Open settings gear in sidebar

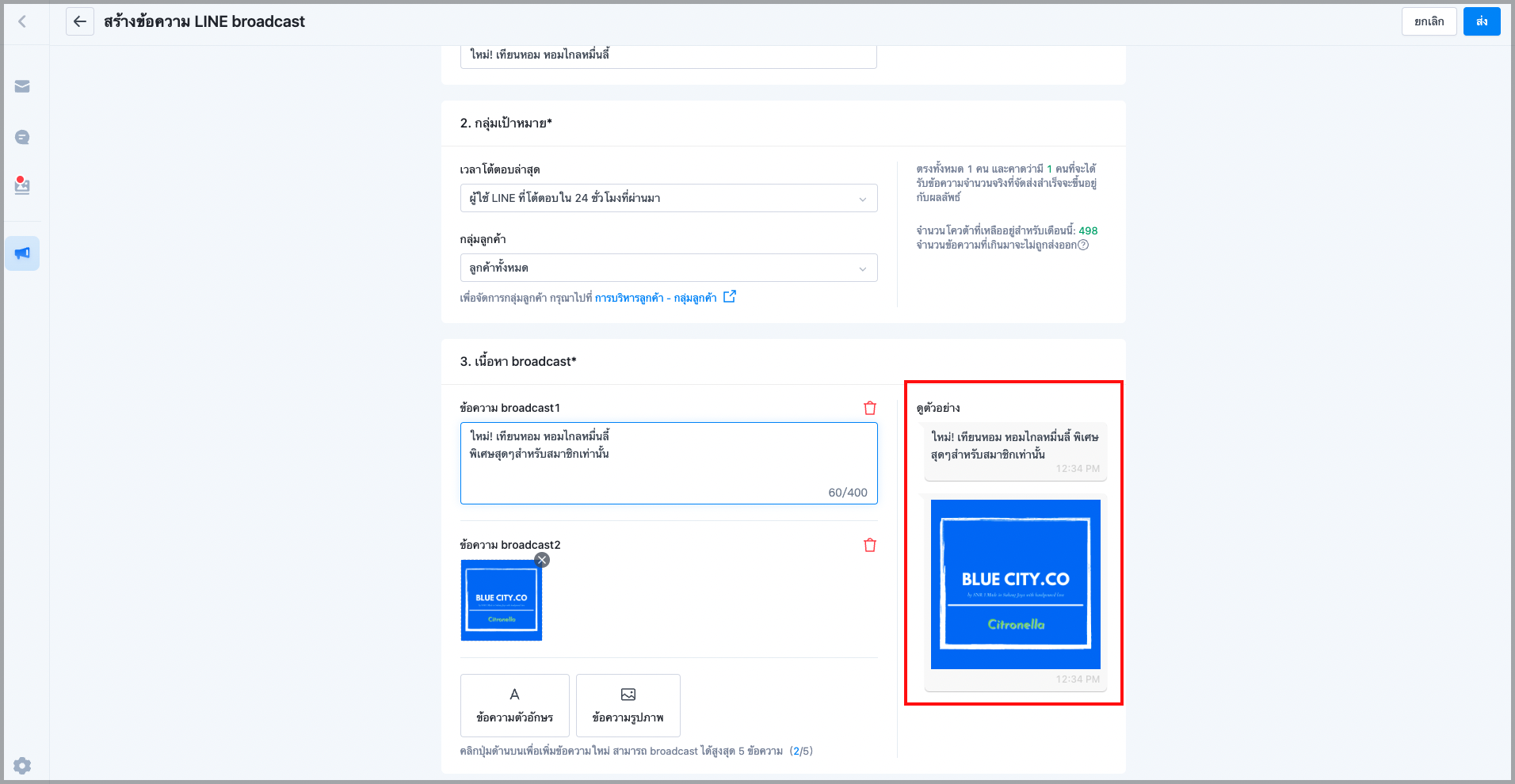22,766
